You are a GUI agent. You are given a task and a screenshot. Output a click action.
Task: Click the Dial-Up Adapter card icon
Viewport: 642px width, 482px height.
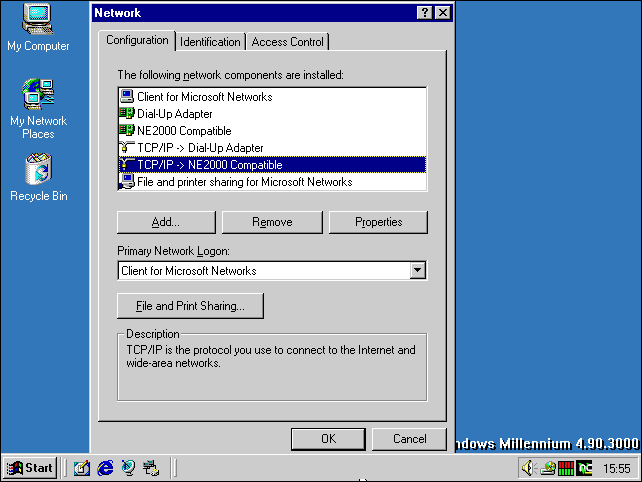tap(127, 113)
